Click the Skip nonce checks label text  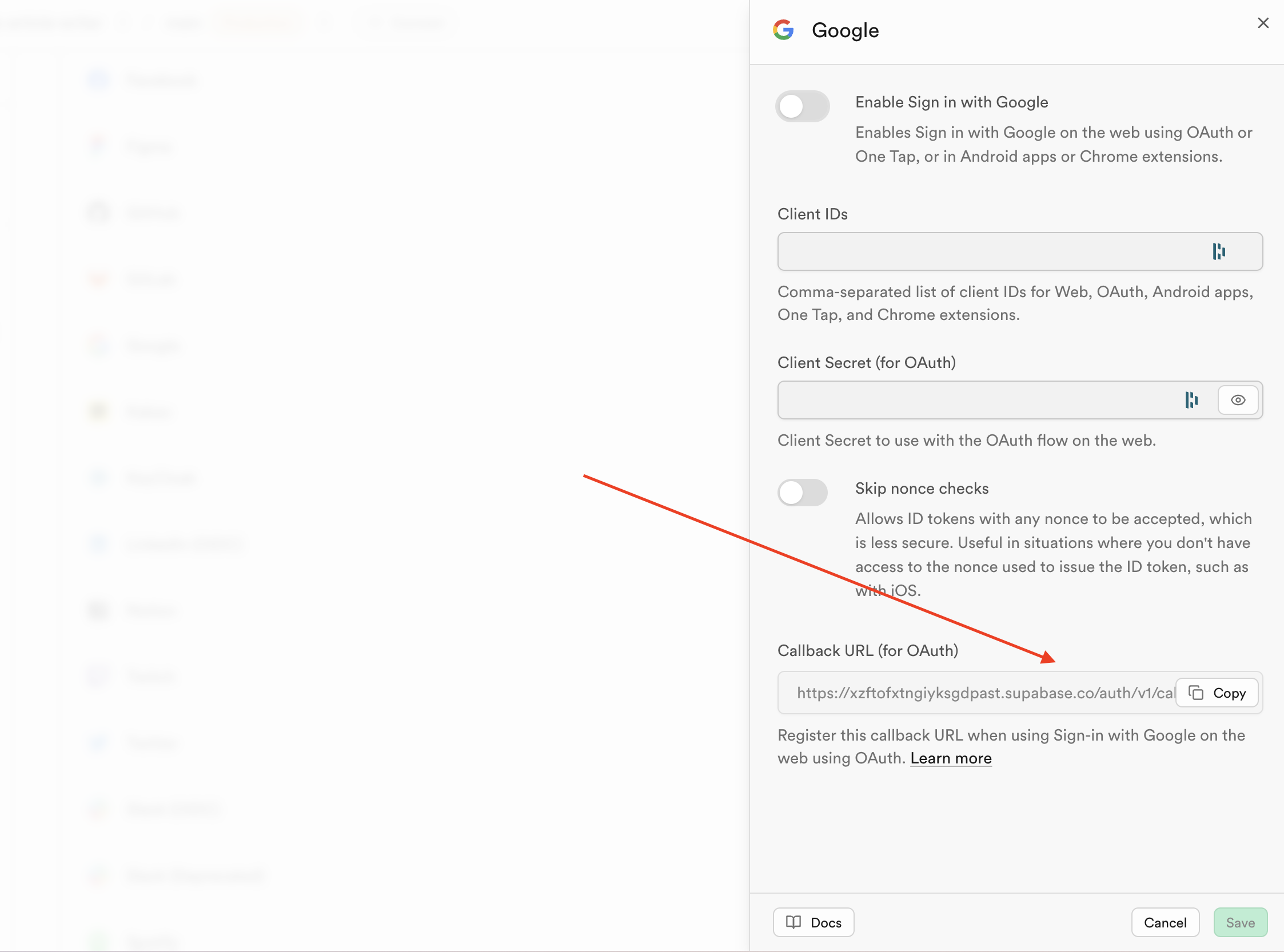[x=922, y=489]
